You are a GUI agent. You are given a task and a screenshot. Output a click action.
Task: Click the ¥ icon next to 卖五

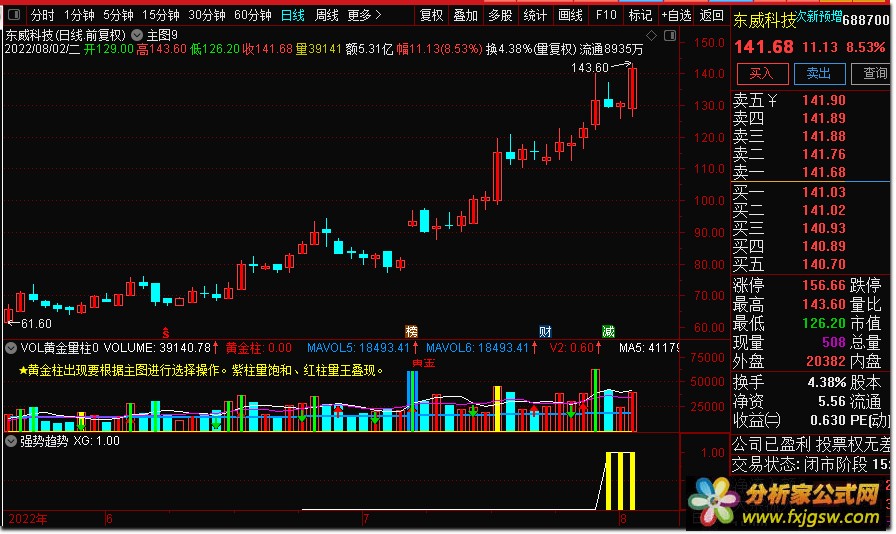(773, 101)
